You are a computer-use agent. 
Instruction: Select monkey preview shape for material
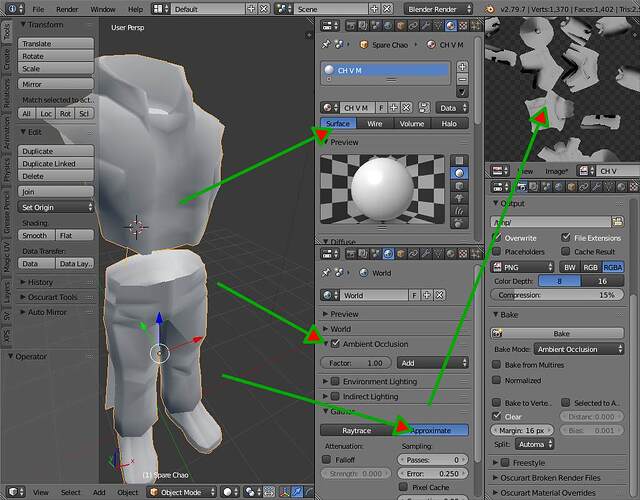coord(459,198)
